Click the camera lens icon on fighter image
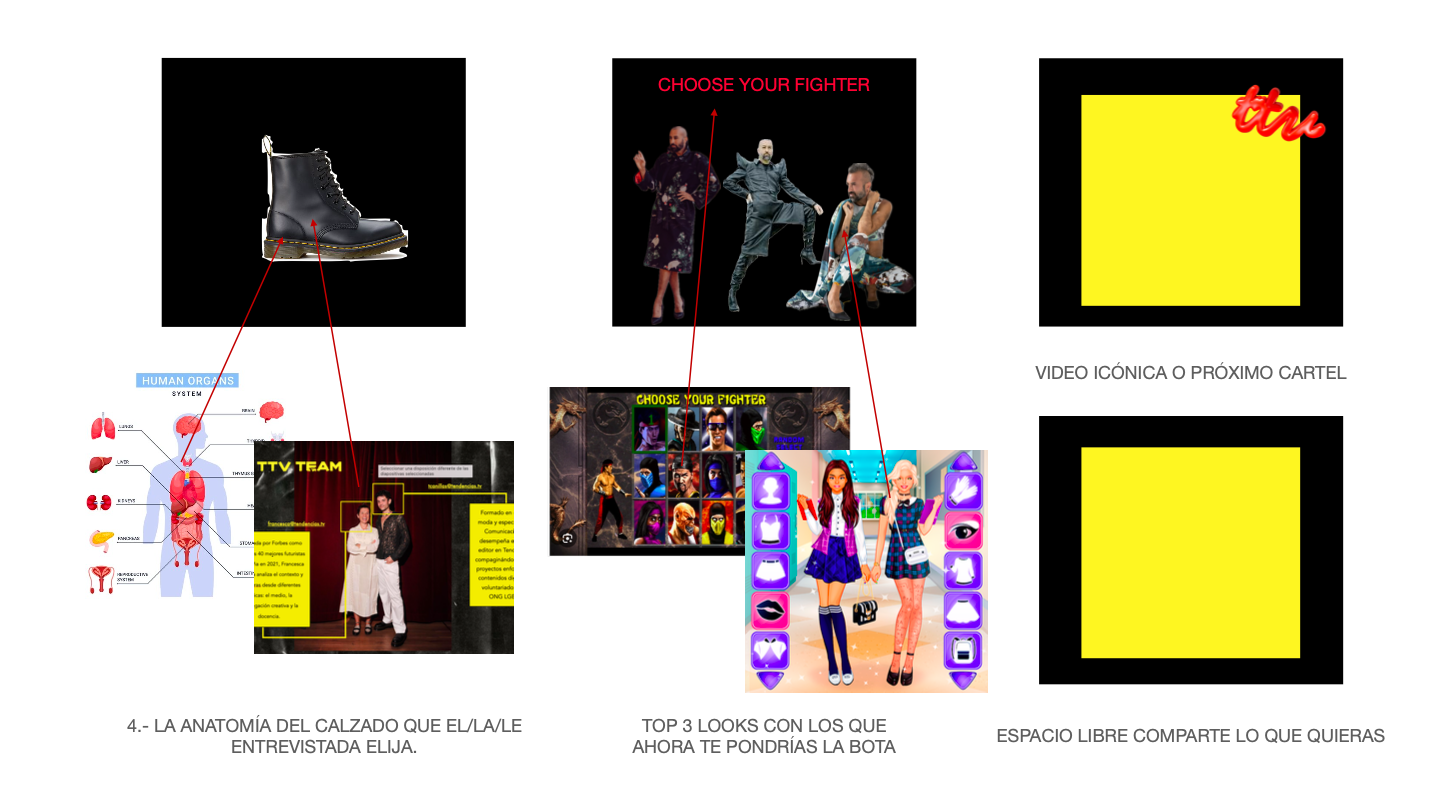 click(567, 538)
